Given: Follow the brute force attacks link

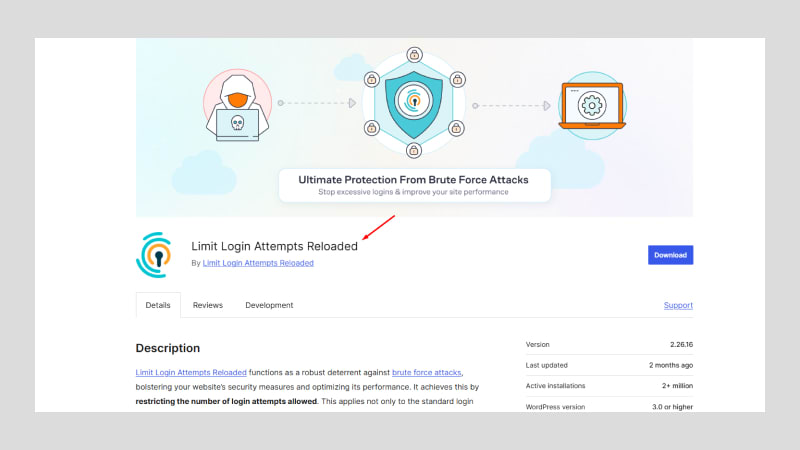Looking at the screenshot, I should [x=426, y=372].
